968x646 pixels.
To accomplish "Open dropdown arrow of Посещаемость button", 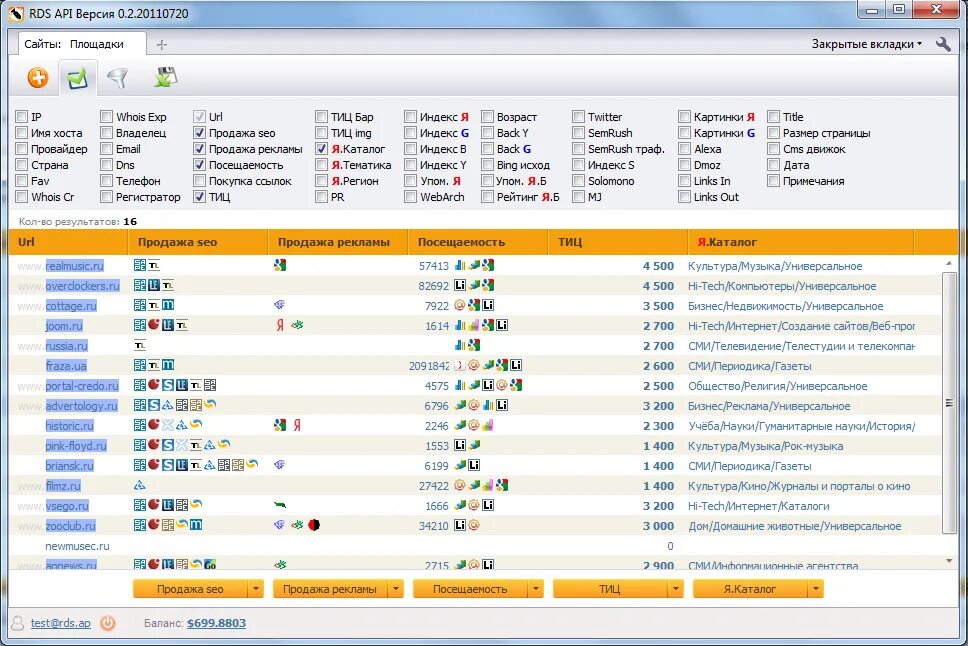I will pos(535,589).
